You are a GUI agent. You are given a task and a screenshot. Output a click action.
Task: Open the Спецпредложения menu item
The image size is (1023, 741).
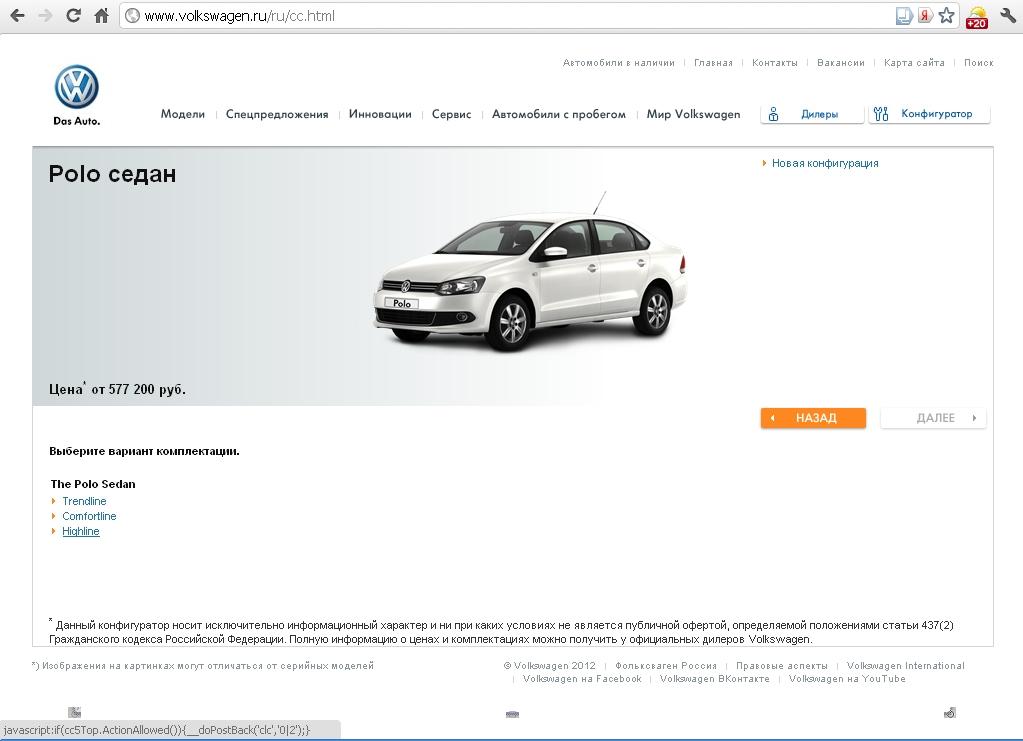(x=277, y=114)
